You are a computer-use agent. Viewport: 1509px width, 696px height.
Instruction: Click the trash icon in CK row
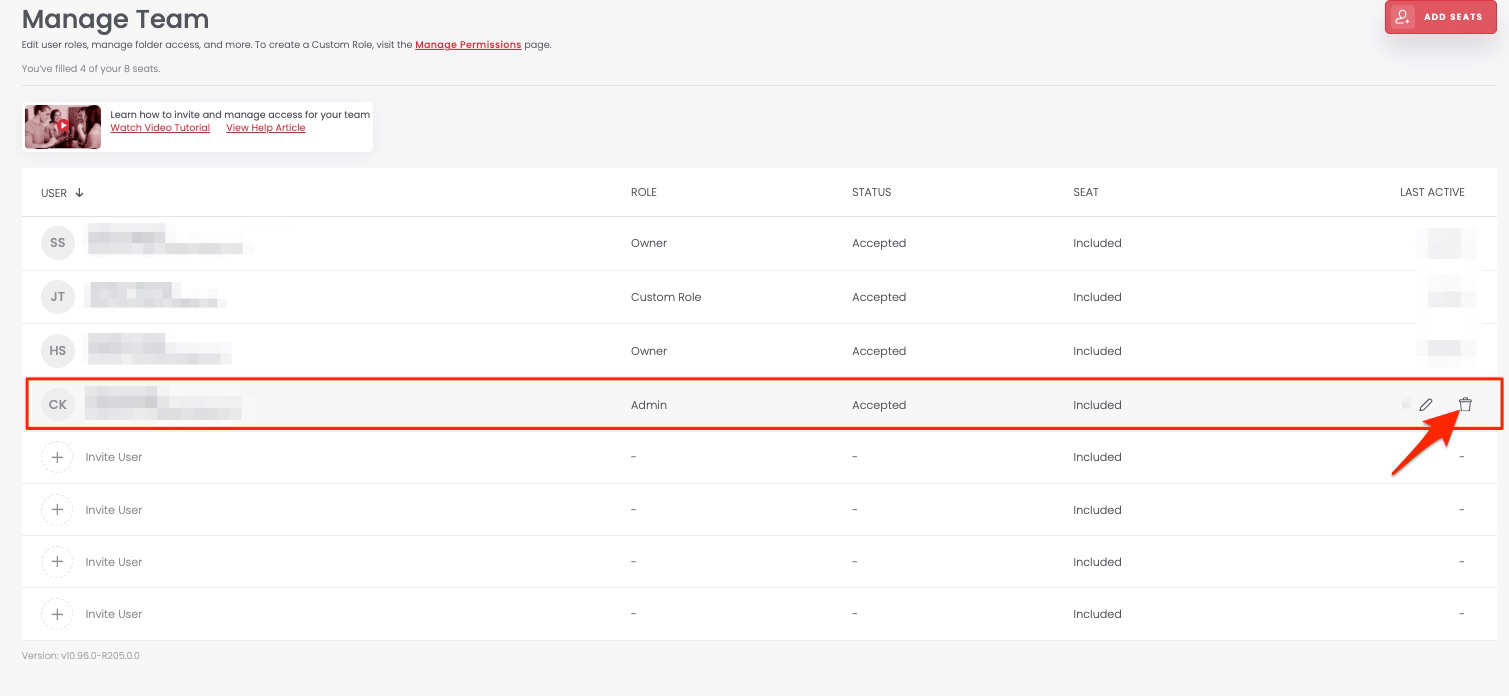1465,405
